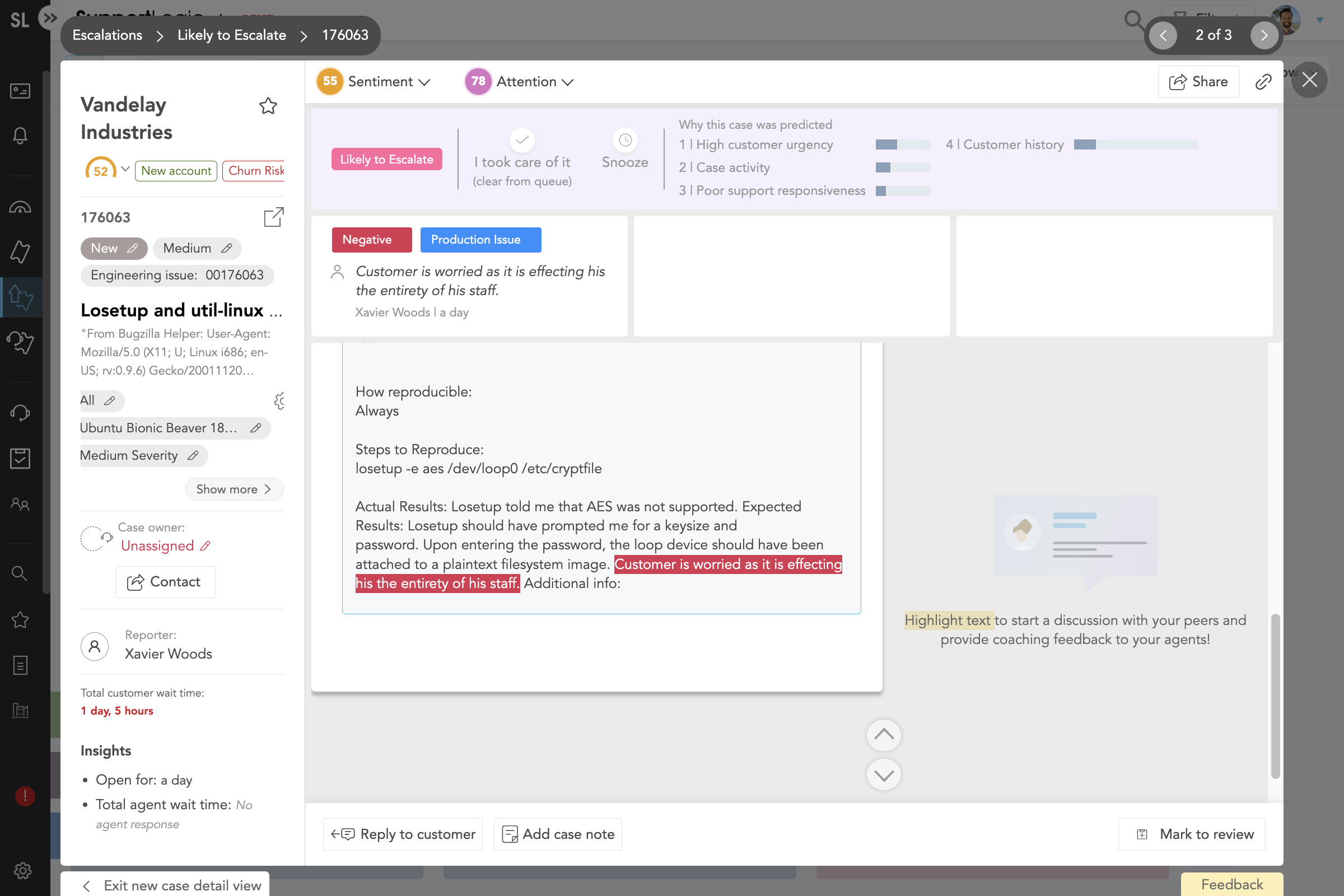Navigate to Likely to Escalate breadcrumb

tap(231, 35)
